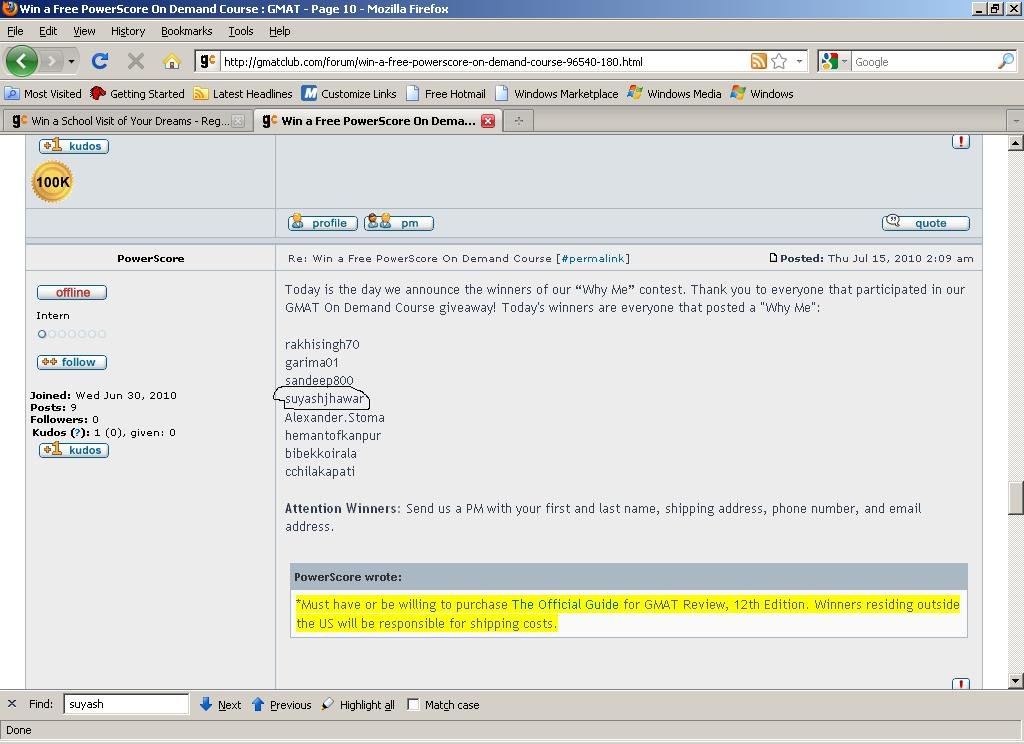Click the search magnifier icon in the Google box
1024x744 pixels.
[x=1005, y=62]
